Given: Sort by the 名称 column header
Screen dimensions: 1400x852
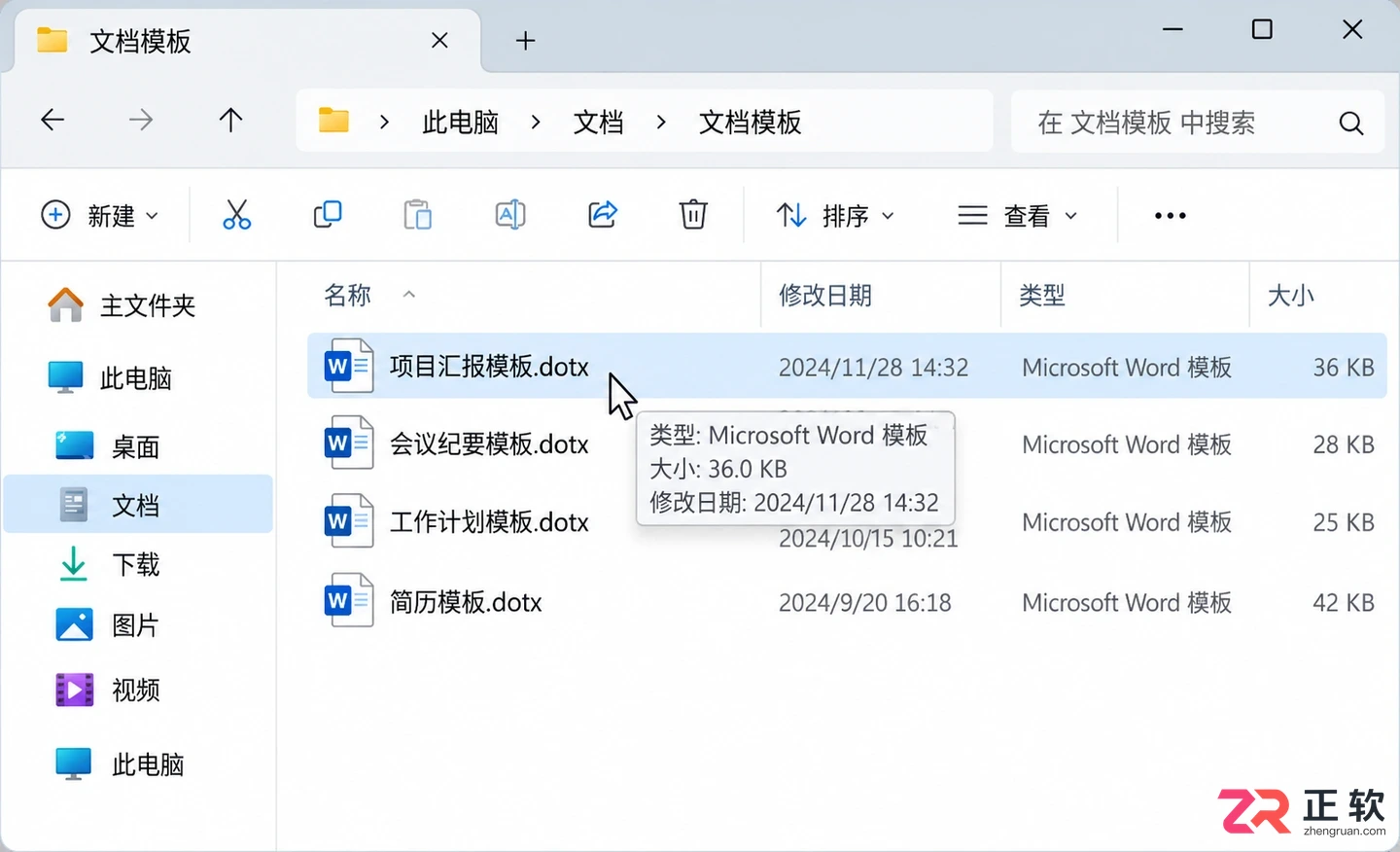Looking at the screenshot, I should pyautogui.click(x=347, y=295).
